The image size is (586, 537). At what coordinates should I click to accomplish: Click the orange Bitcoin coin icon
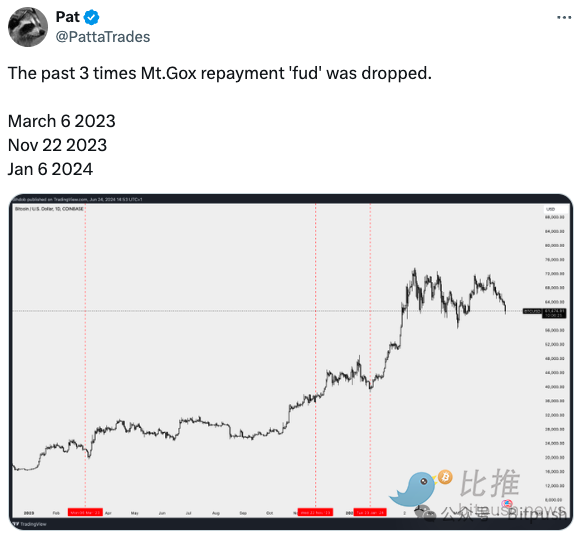[x=445, y=477]
